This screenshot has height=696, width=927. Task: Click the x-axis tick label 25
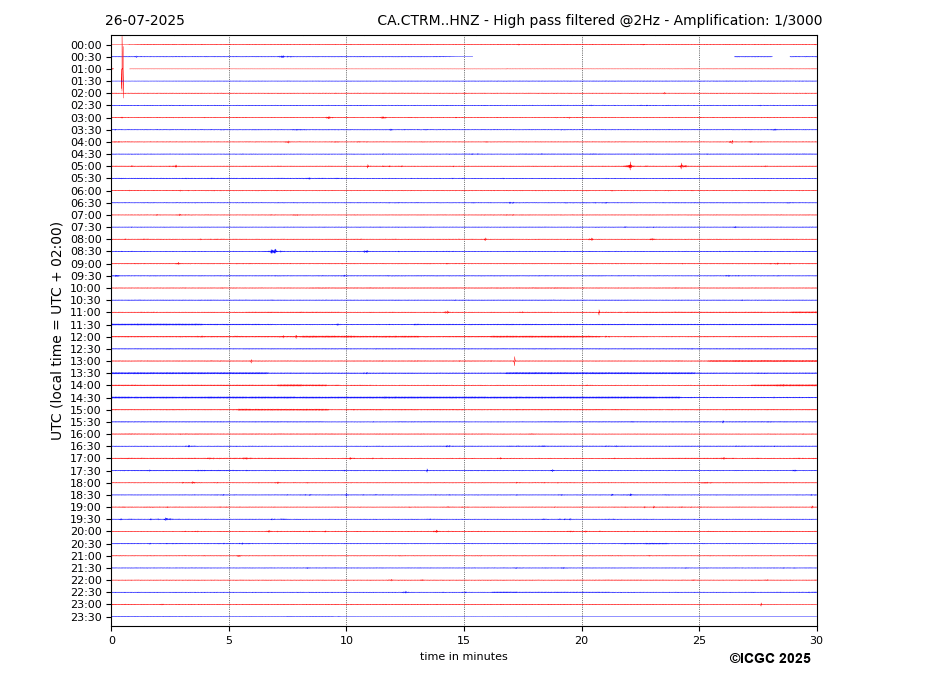tap(699, 640)
